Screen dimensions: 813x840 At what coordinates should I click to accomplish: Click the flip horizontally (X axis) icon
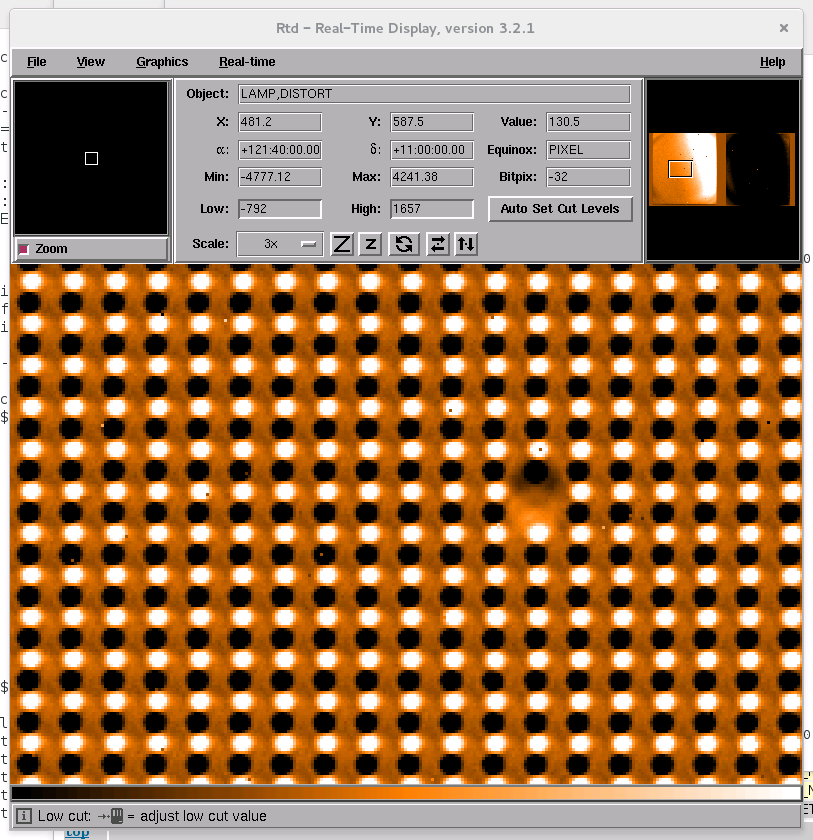pos(437,244)
